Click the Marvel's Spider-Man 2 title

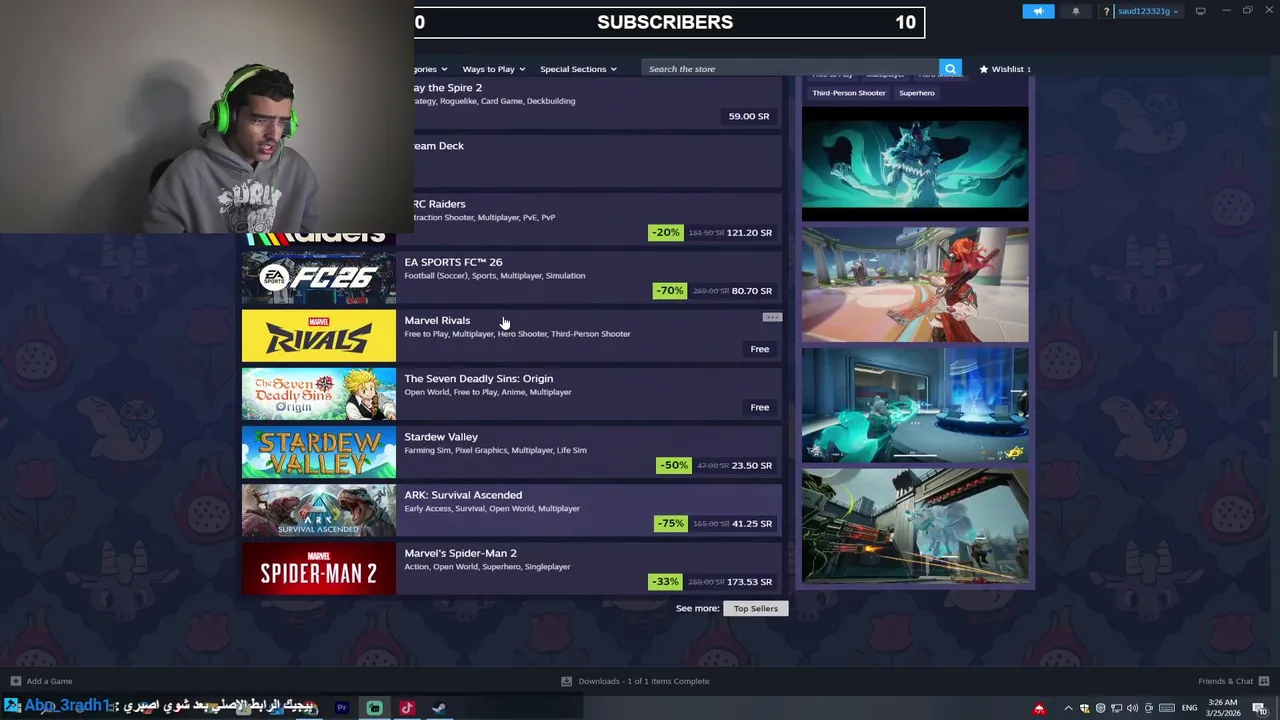460,552
